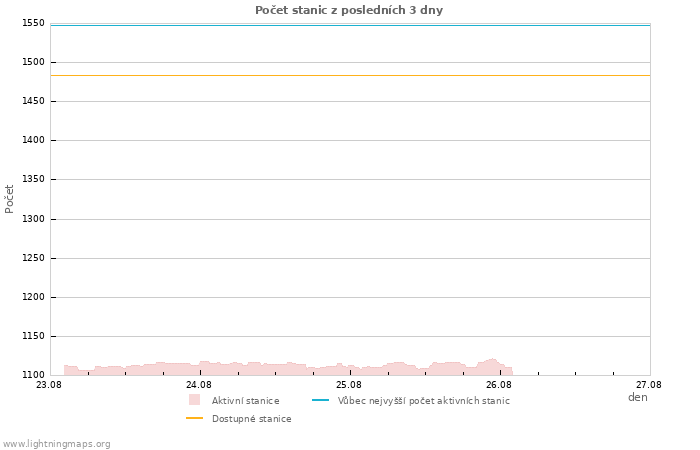Screen dimensions: 700x450
Task: Click the orange Dostupné stanice legend marker
Action: click(x=194, y=418)
